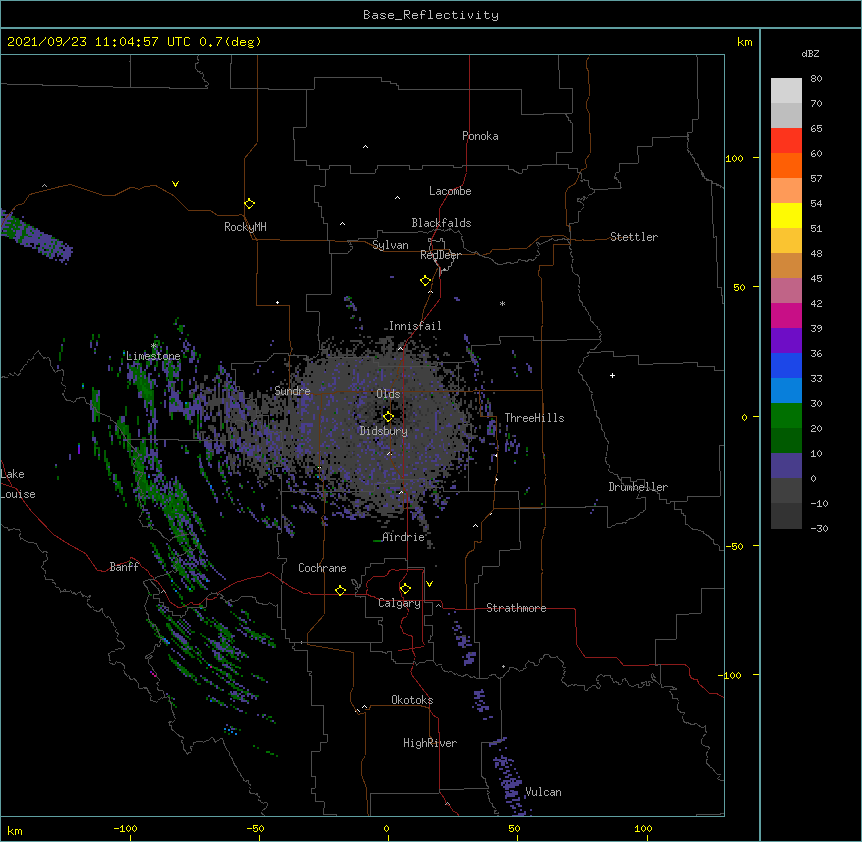This screenshot has height=842, width=862.
Task: Click the Strathmore city label
Action: pos(516,608)
